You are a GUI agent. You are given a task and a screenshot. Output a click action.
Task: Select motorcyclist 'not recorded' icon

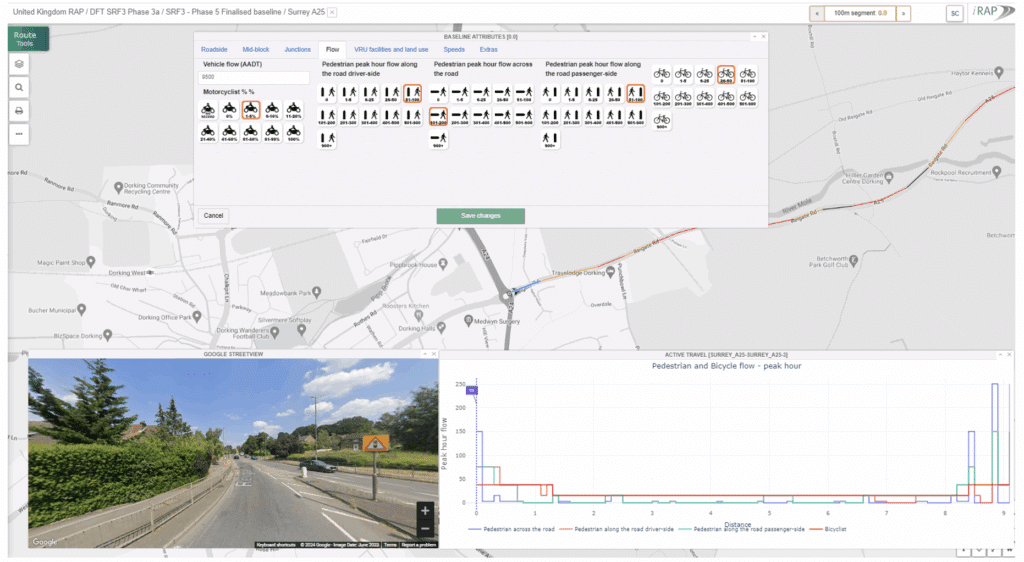208,110
